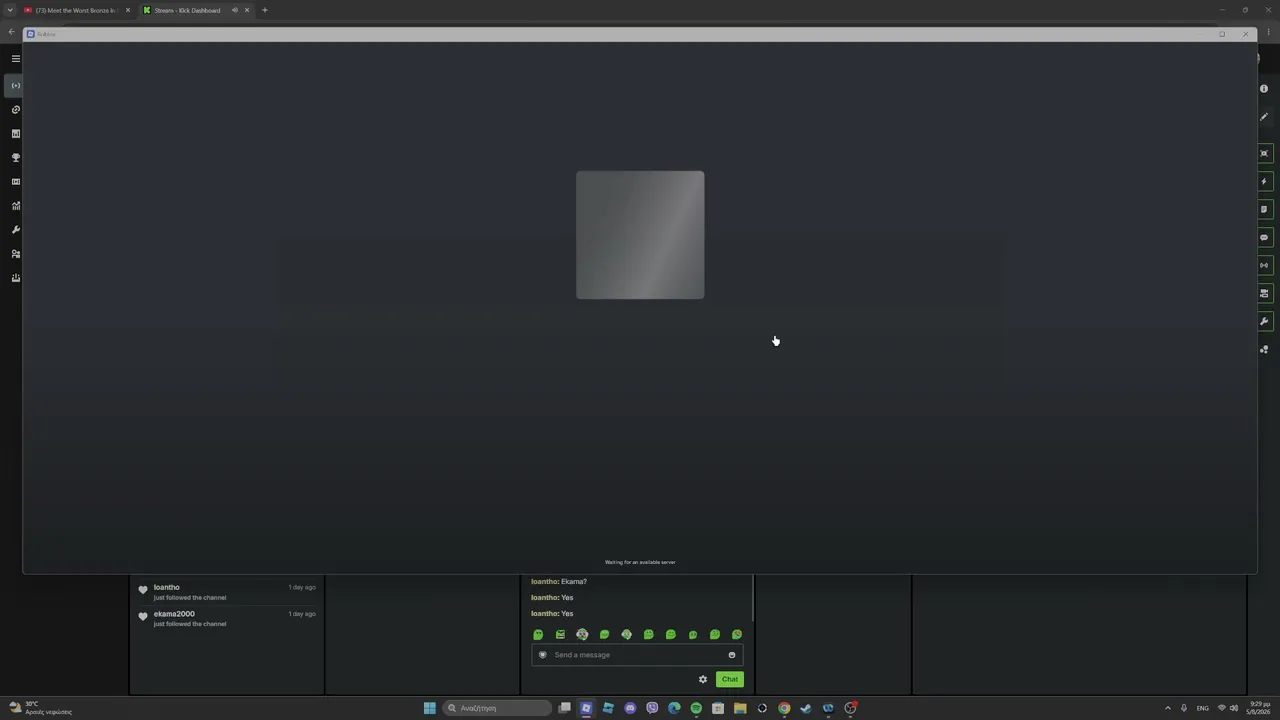Click the shield icon in the message box
1280x720 pixels.
click(x=543, y=655)
